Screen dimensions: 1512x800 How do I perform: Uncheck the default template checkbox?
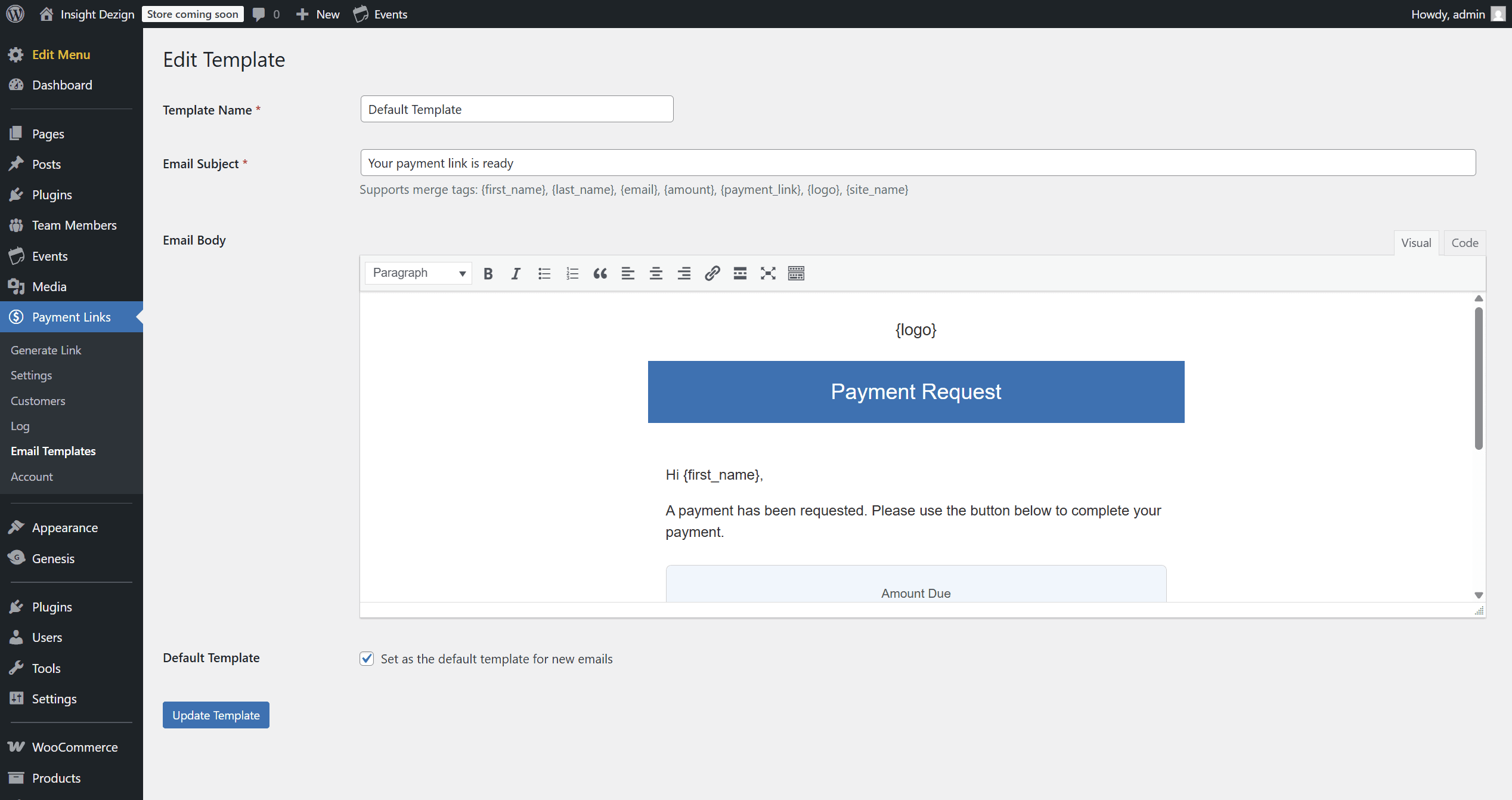tap(367, 659)
